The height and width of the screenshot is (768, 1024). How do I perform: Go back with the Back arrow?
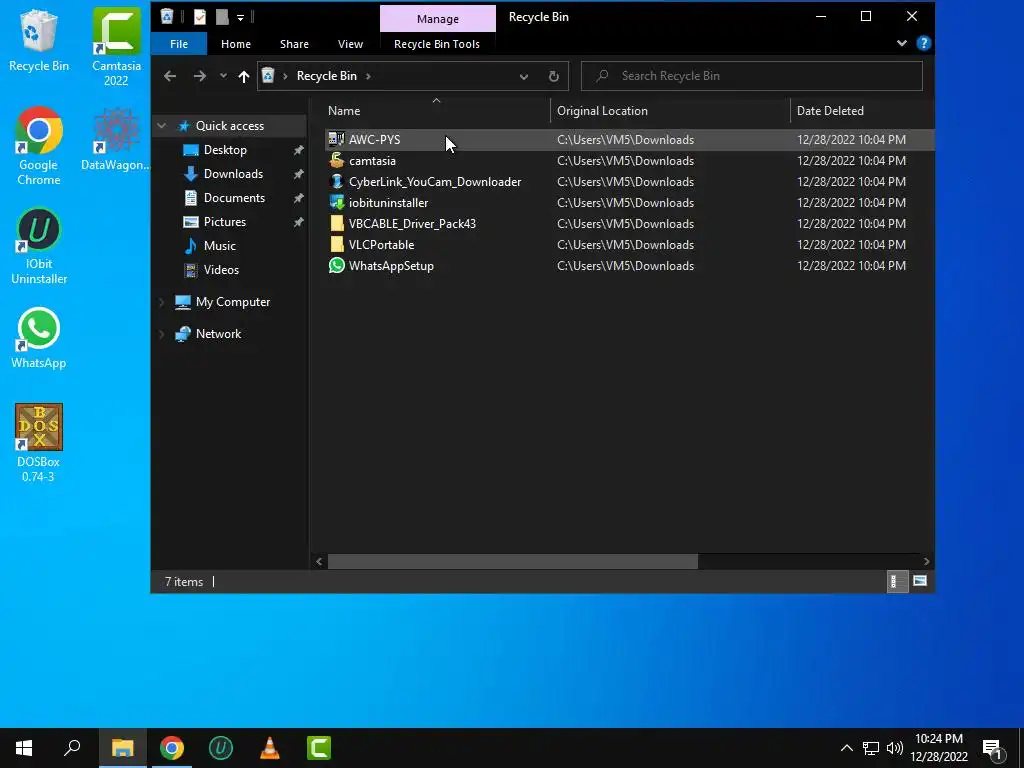coord(170,76)
